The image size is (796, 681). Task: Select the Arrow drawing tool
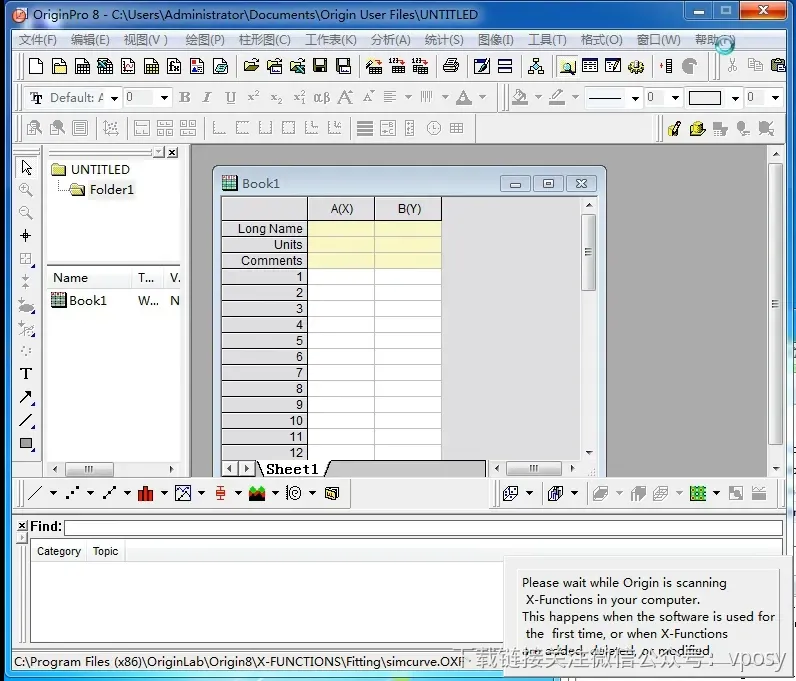[x=26, y=397]
